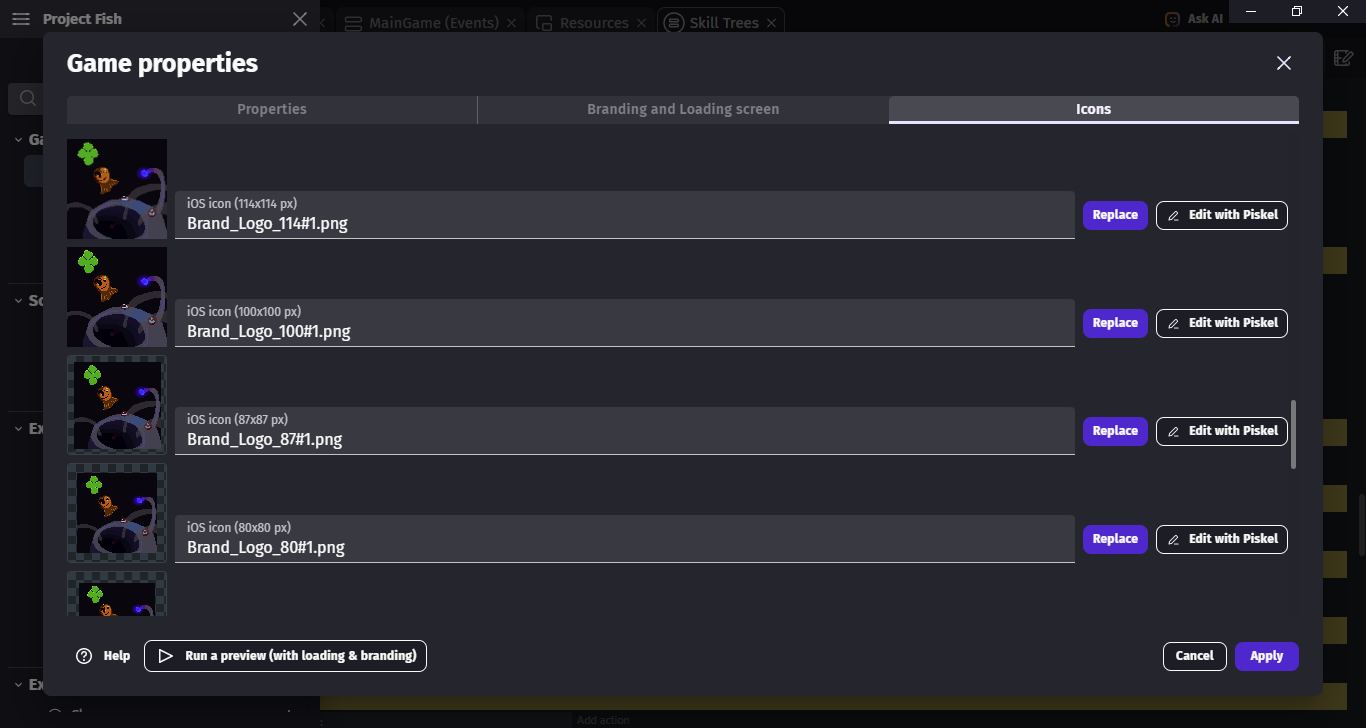Click the icon list vertical scrollbar
Screen dimensions: 1366x728
pos(1294,434)
